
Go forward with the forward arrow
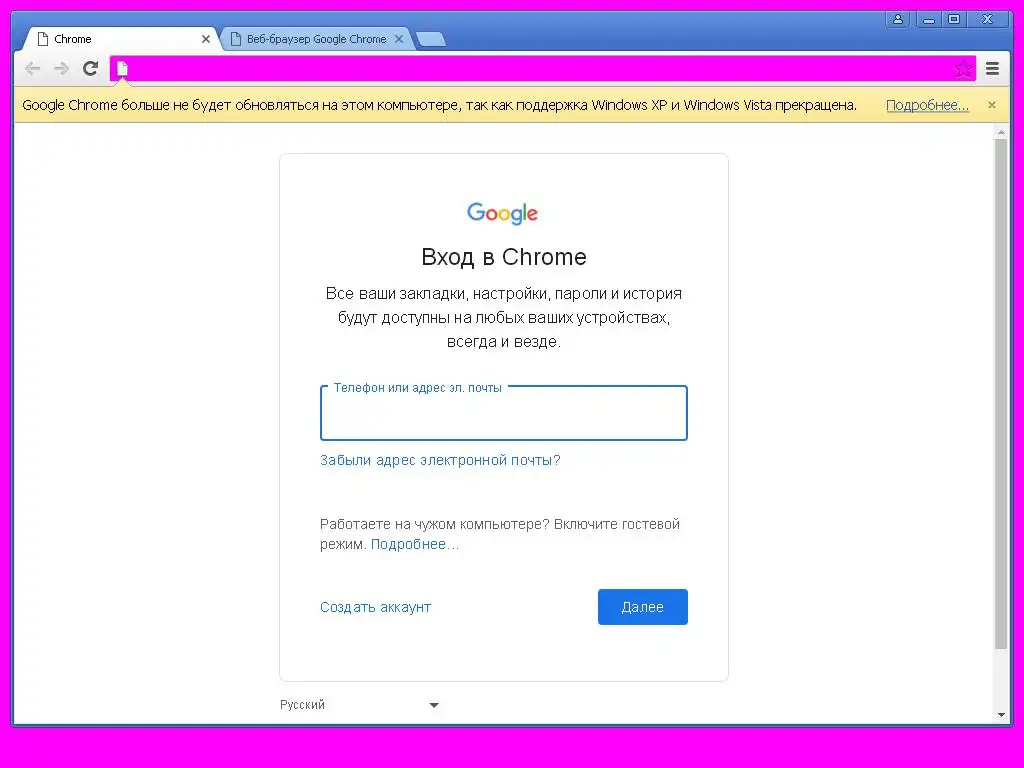(61, 69)
